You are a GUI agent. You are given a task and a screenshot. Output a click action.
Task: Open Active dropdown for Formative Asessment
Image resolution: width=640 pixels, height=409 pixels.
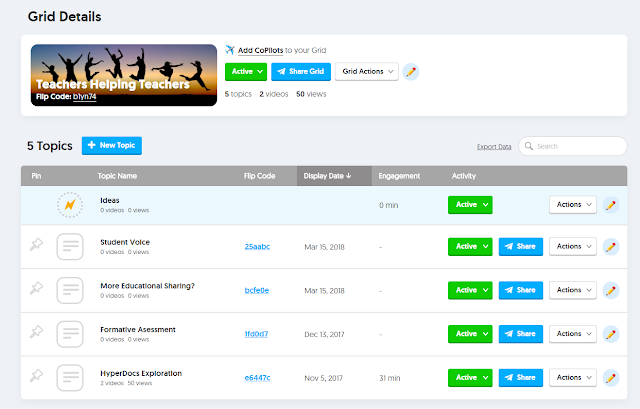pos(470,334)
